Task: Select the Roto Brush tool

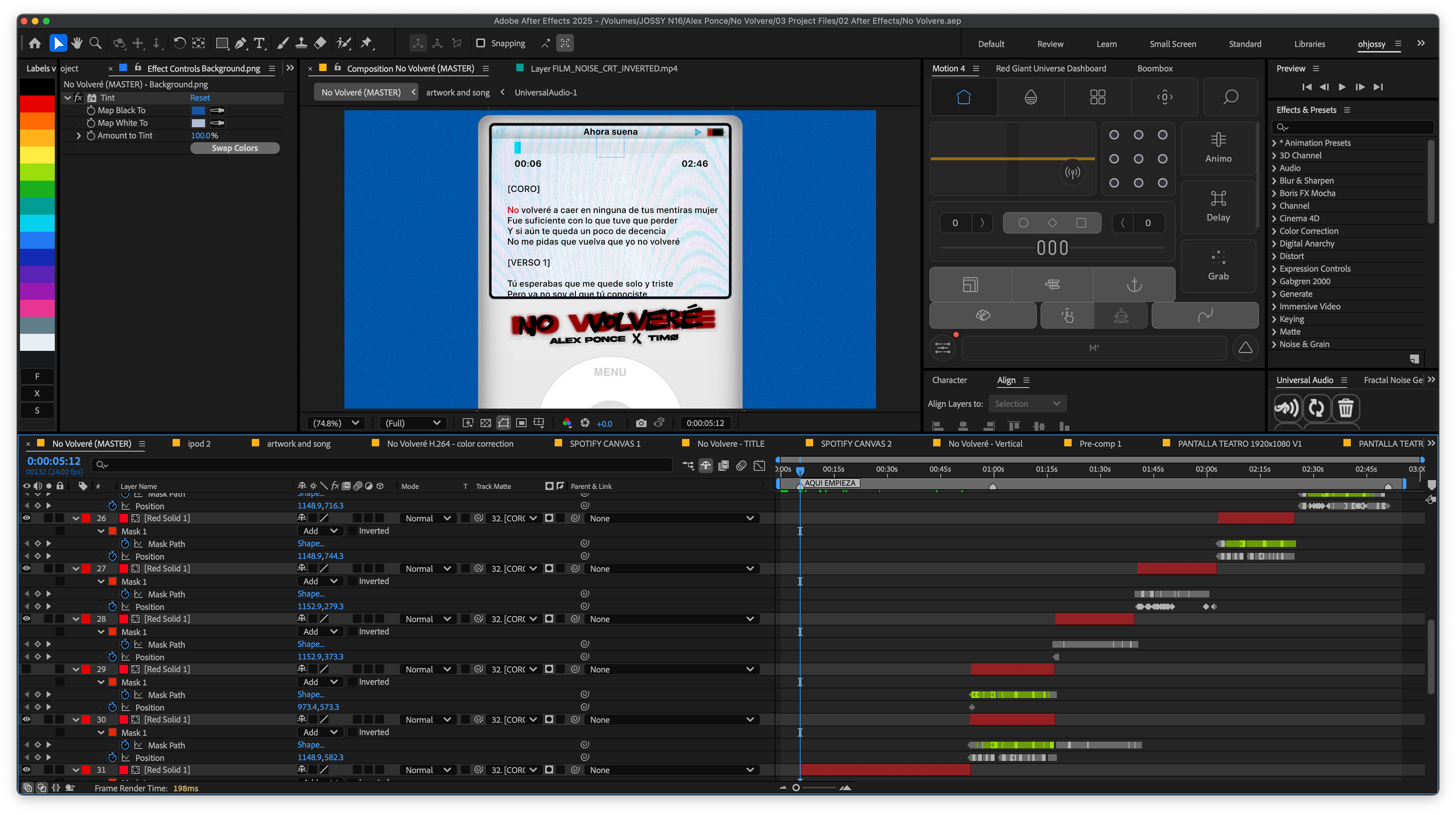Action: [343, 43]
